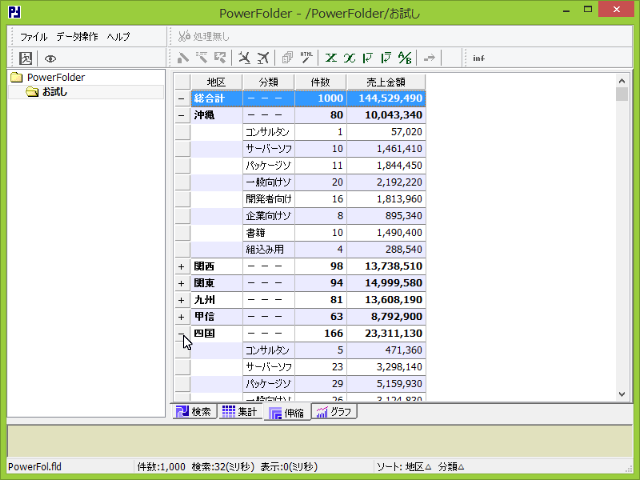The height and width of the screenshot is (480, 640).
Task: Collapse the 総合計 row
Action: (182, 98)
